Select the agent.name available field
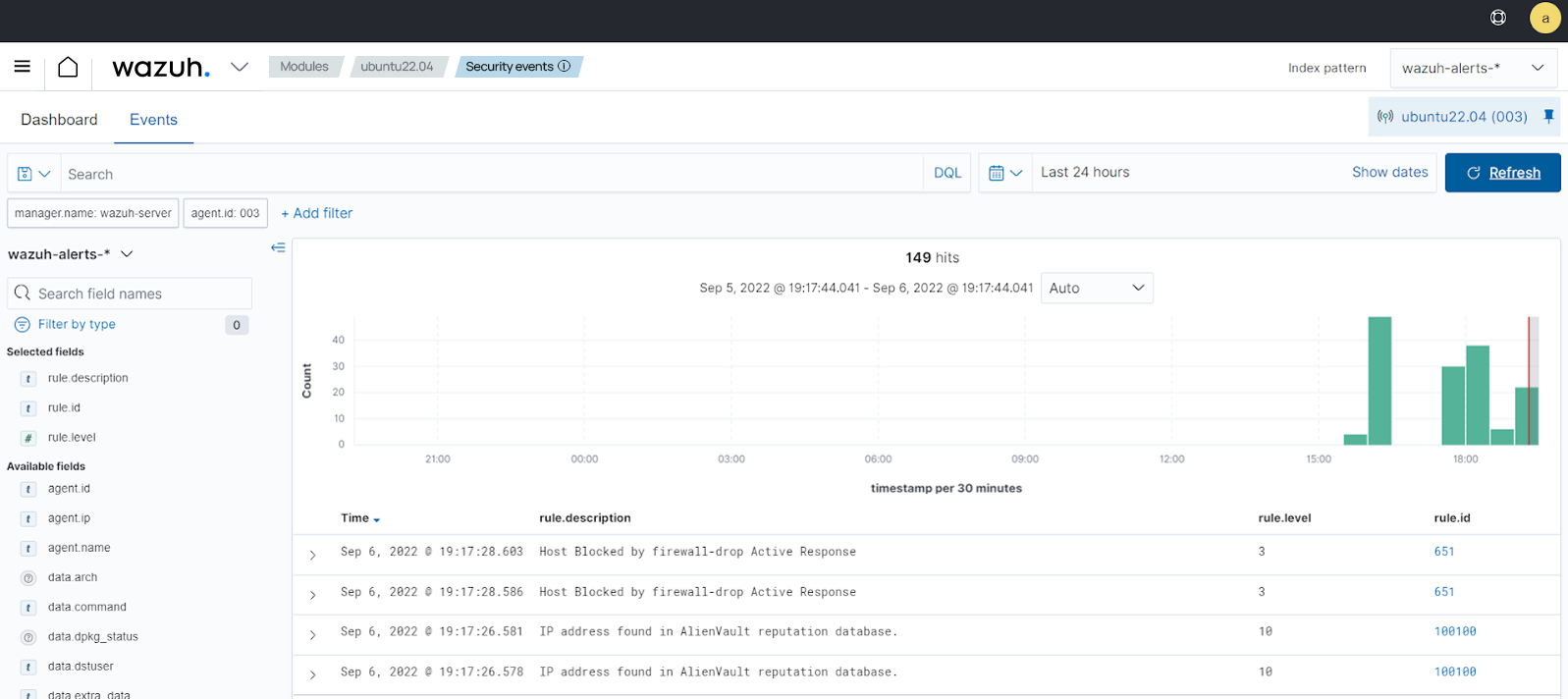The width and height of the screenshot is (1568, 699). [80, 548]
